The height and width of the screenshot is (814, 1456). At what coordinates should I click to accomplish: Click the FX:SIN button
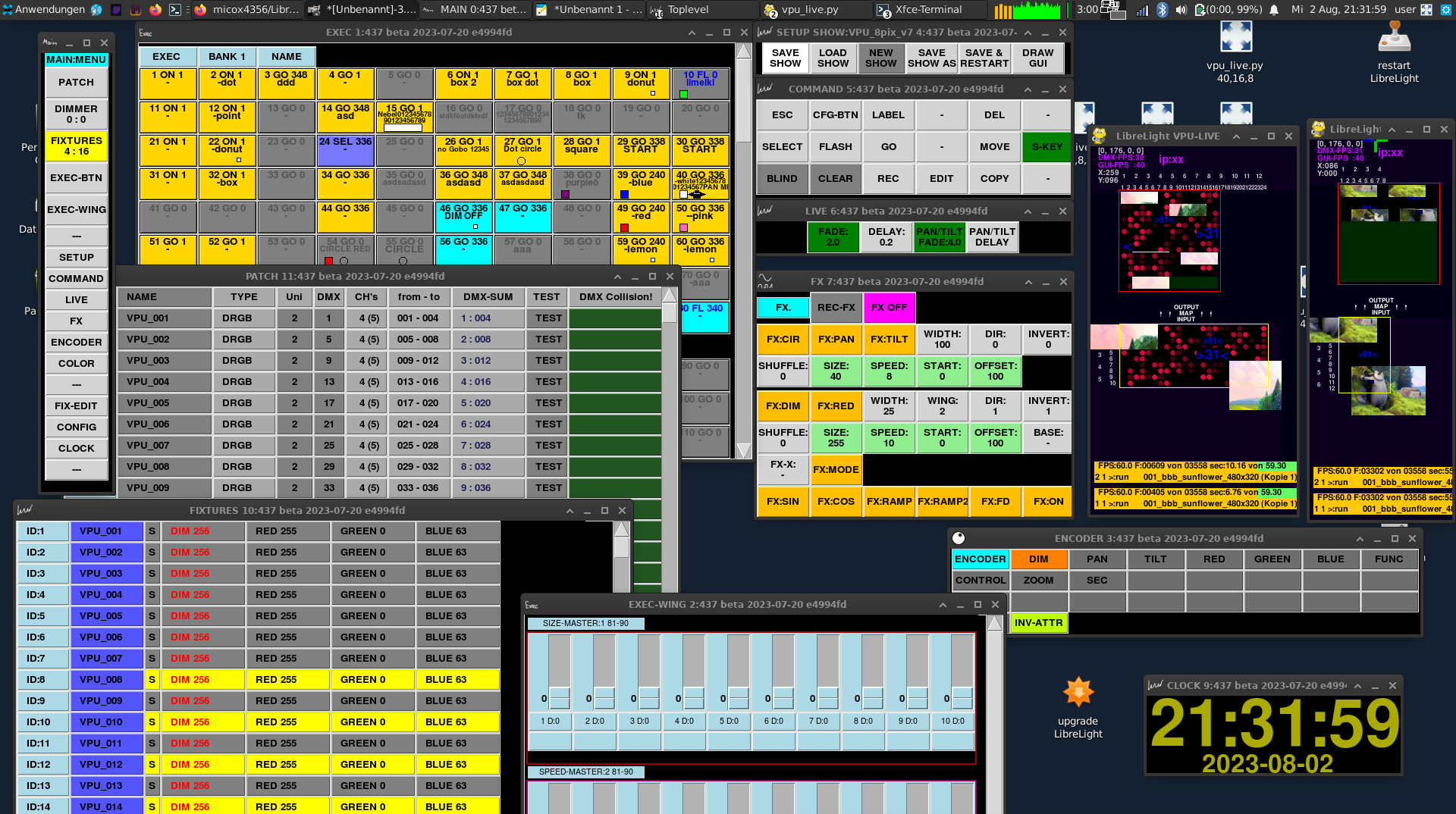tap(783, 502)
